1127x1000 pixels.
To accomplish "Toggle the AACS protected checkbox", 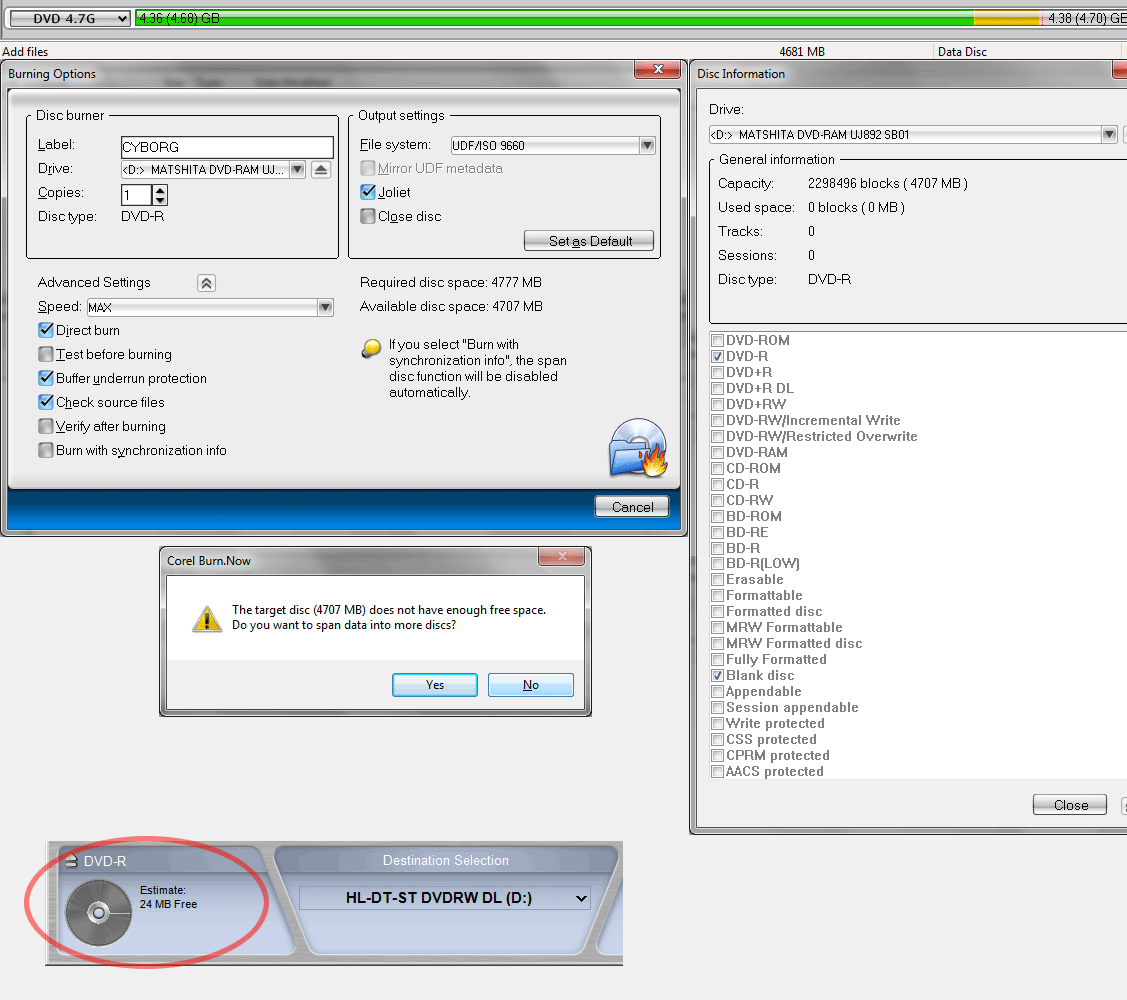I will 717,771.
